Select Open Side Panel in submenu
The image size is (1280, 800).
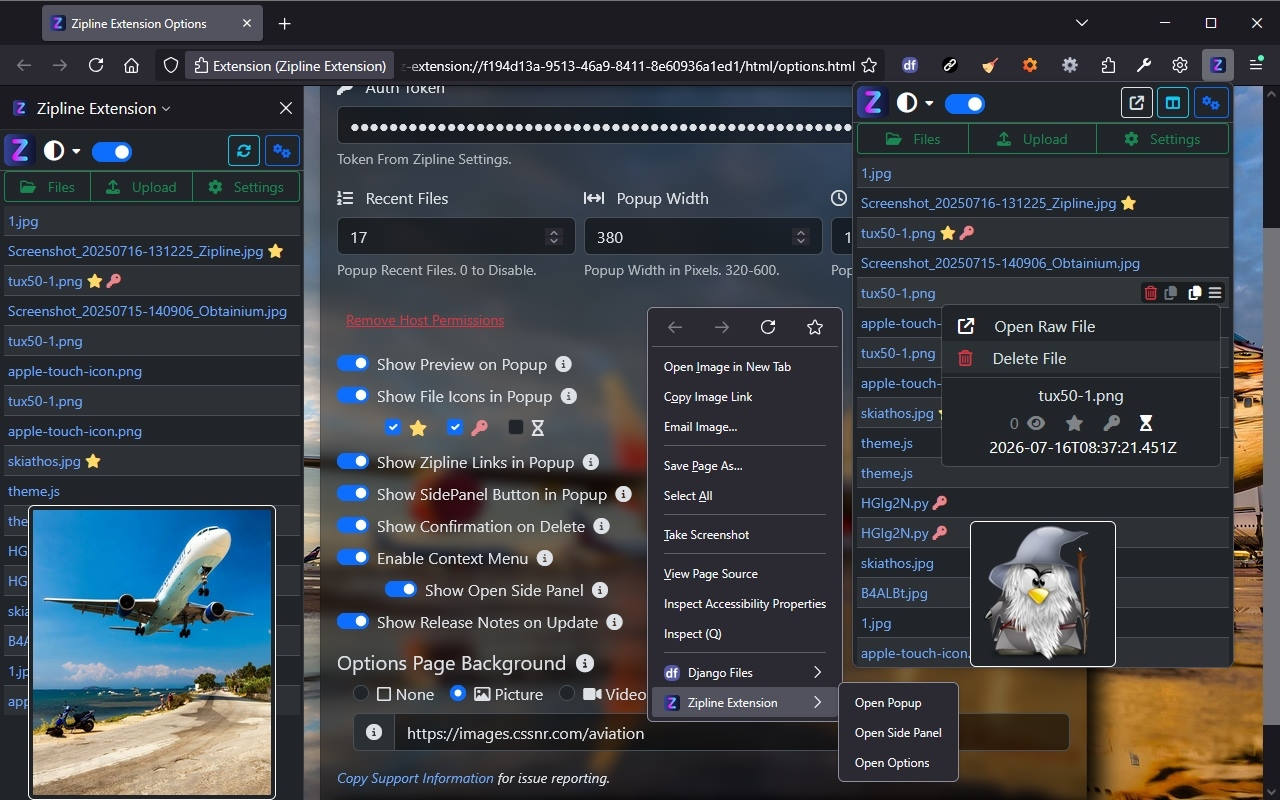click(x=898, y=732)
